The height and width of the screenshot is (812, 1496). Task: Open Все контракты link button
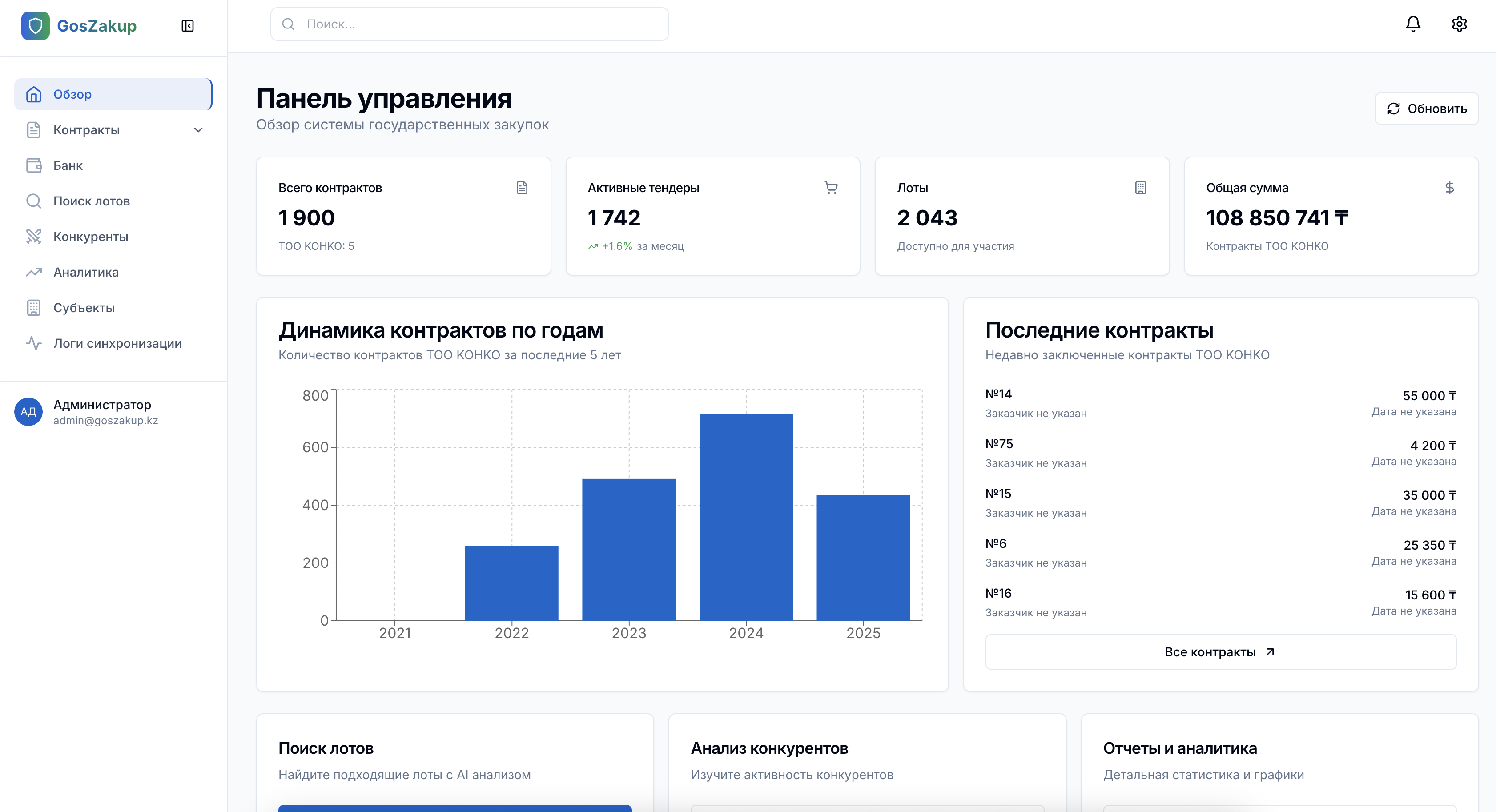coord(1220,652)
